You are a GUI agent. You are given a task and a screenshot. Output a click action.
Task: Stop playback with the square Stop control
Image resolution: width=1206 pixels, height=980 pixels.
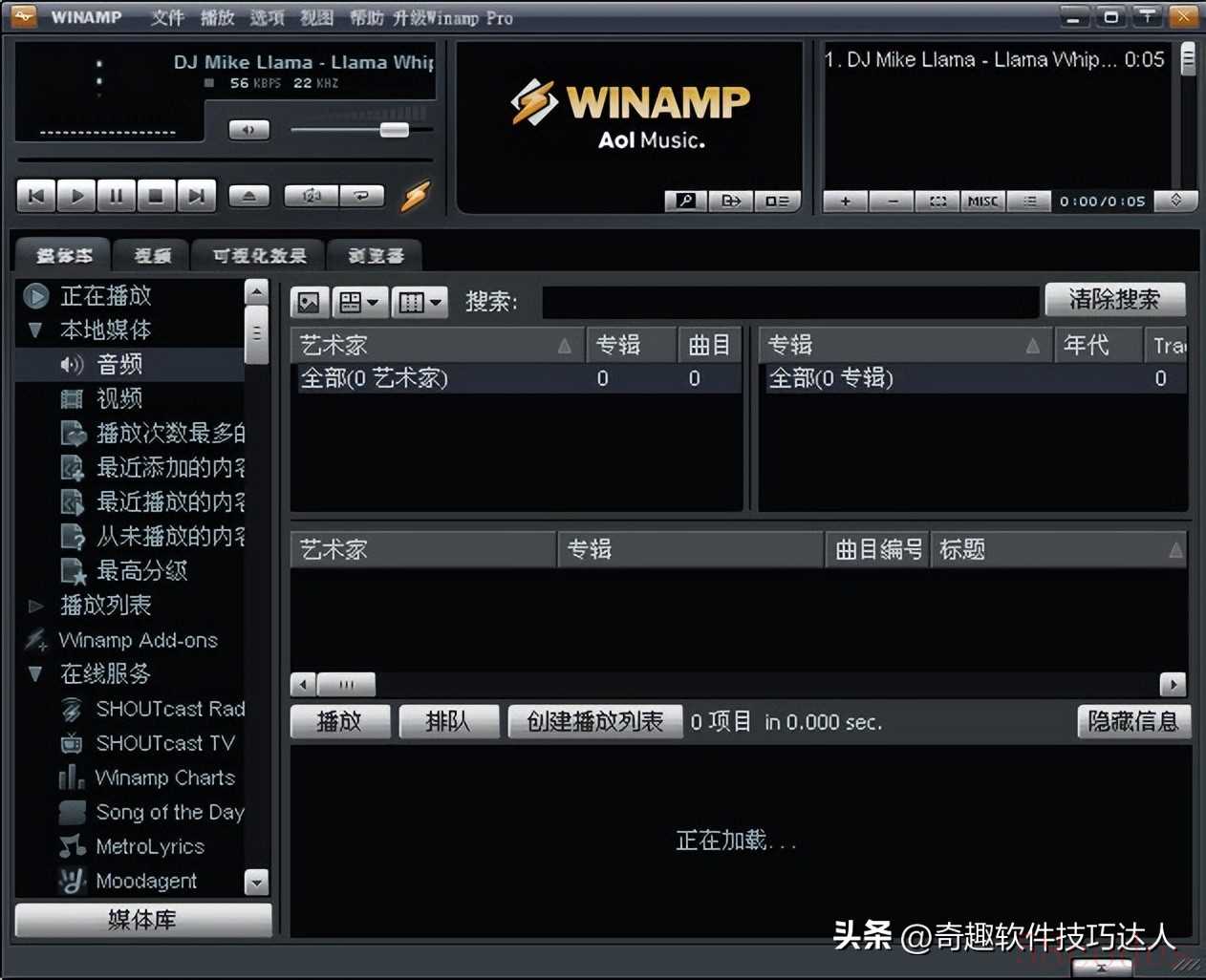click(156, 196)
